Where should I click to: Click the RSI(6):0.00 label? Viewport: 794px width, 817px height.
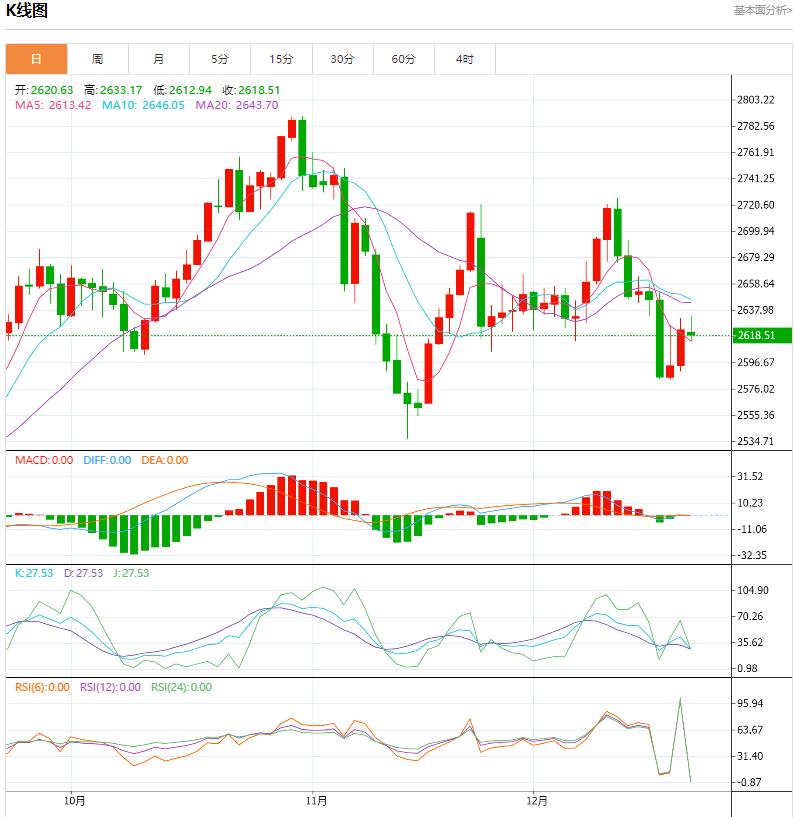(42, 687)
